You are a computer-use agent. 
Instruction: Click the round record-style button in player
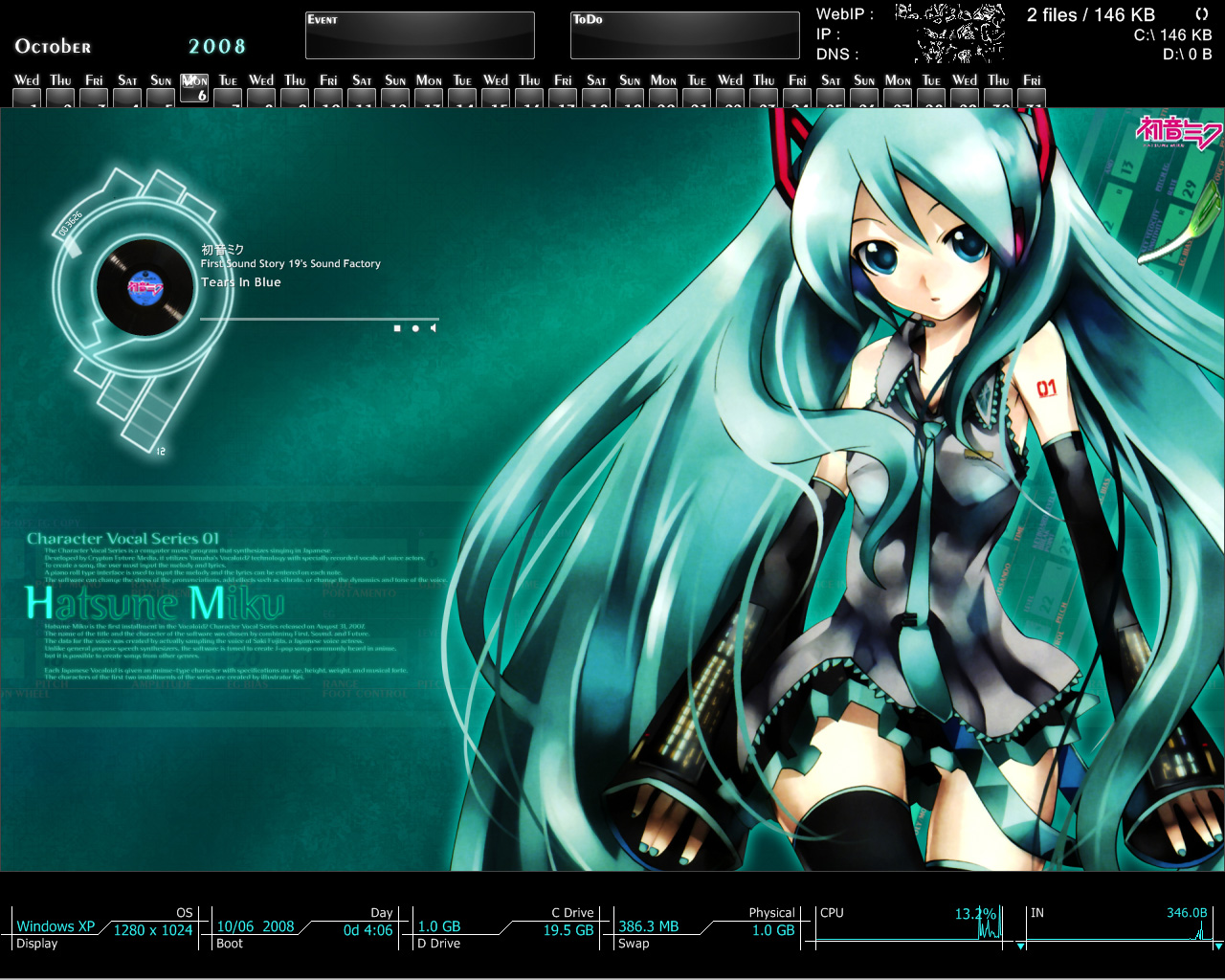[415, 328]
